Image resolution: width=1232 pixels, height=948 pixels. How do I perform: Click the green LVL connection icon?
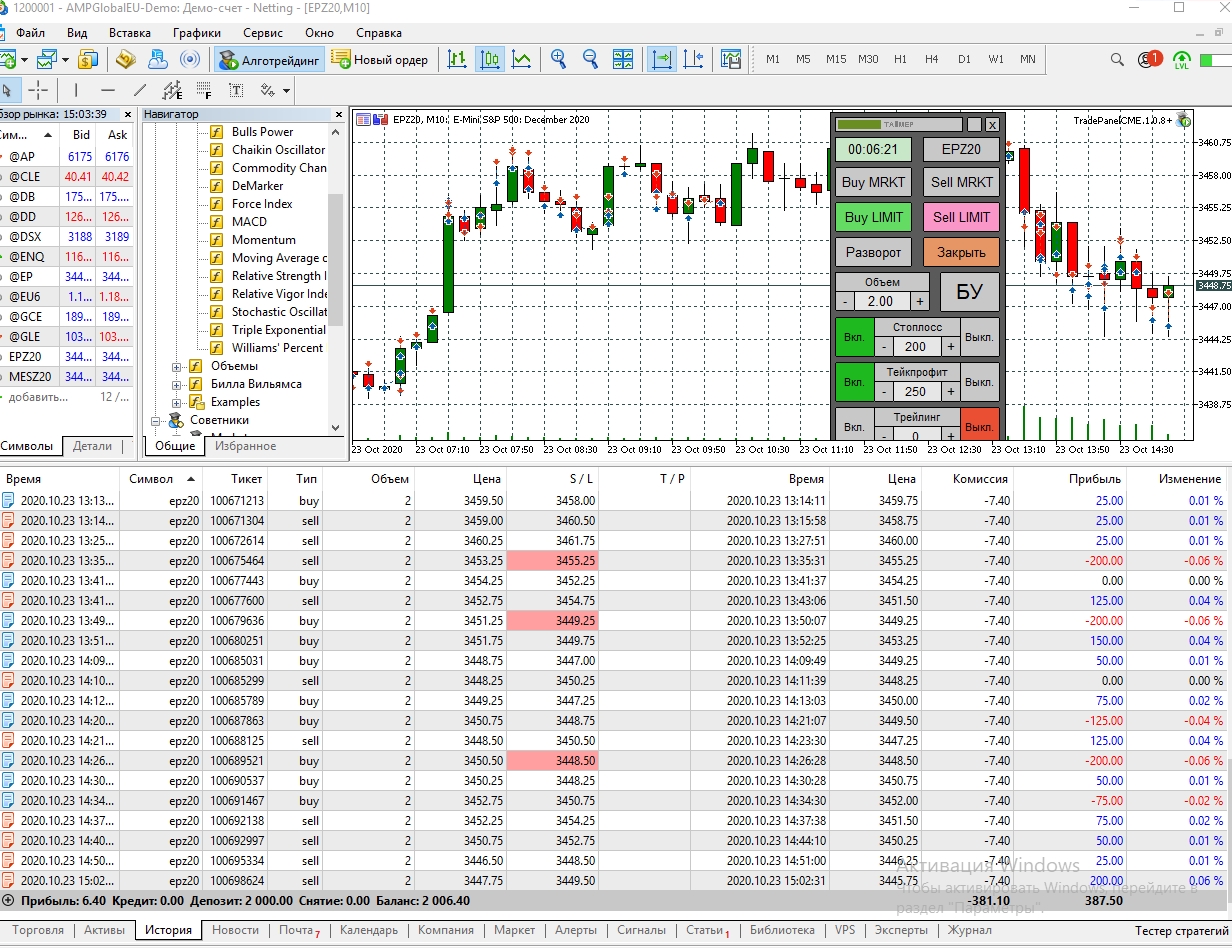pos(1182,60)
